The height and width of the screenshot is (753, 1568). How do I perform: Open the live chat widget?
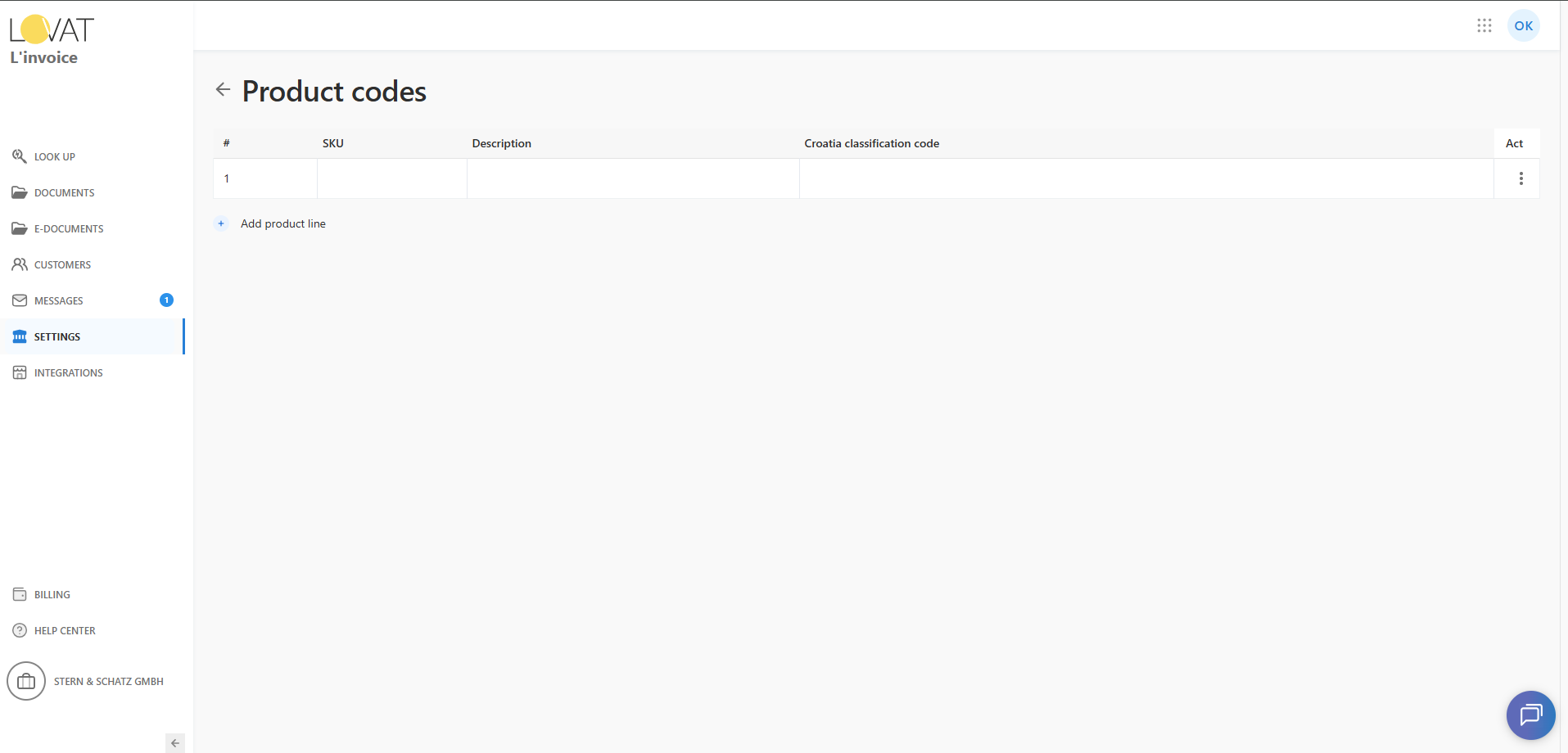(x=1530, y=715)
